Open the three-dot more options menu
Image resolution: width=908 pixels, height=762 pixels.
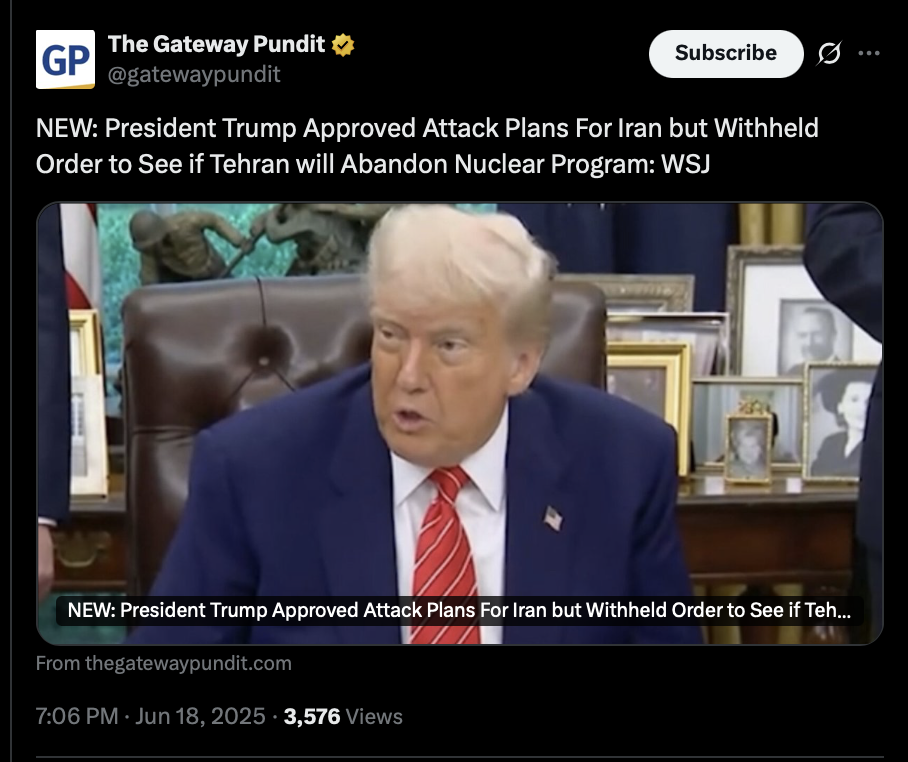[x=869, y=53]
